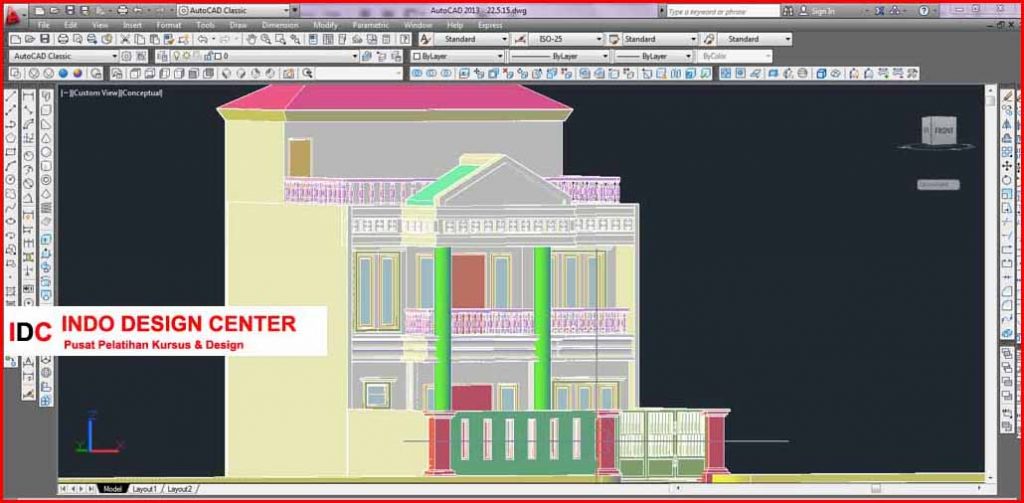This screenshot has width=1024, height=503.
Task: Click the Solid Union icon
Action: click(417, 74)
